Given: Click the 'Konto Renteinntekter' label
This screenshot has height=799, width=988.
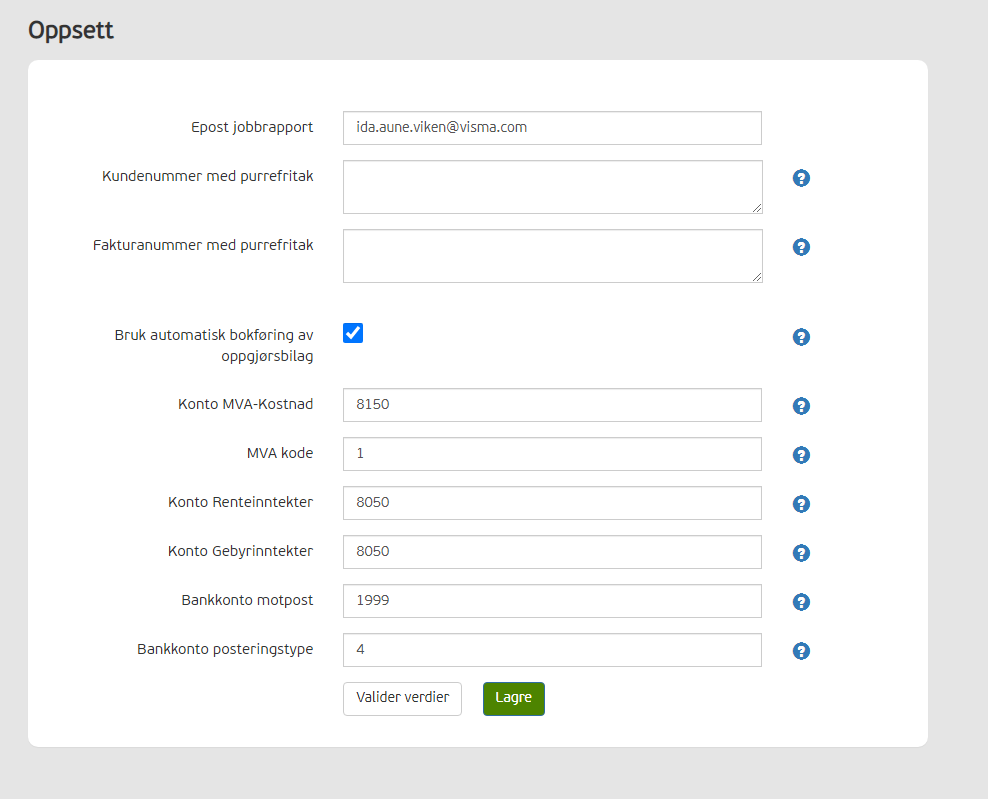Looking at the screenshot, I should (x=240, y=502).
